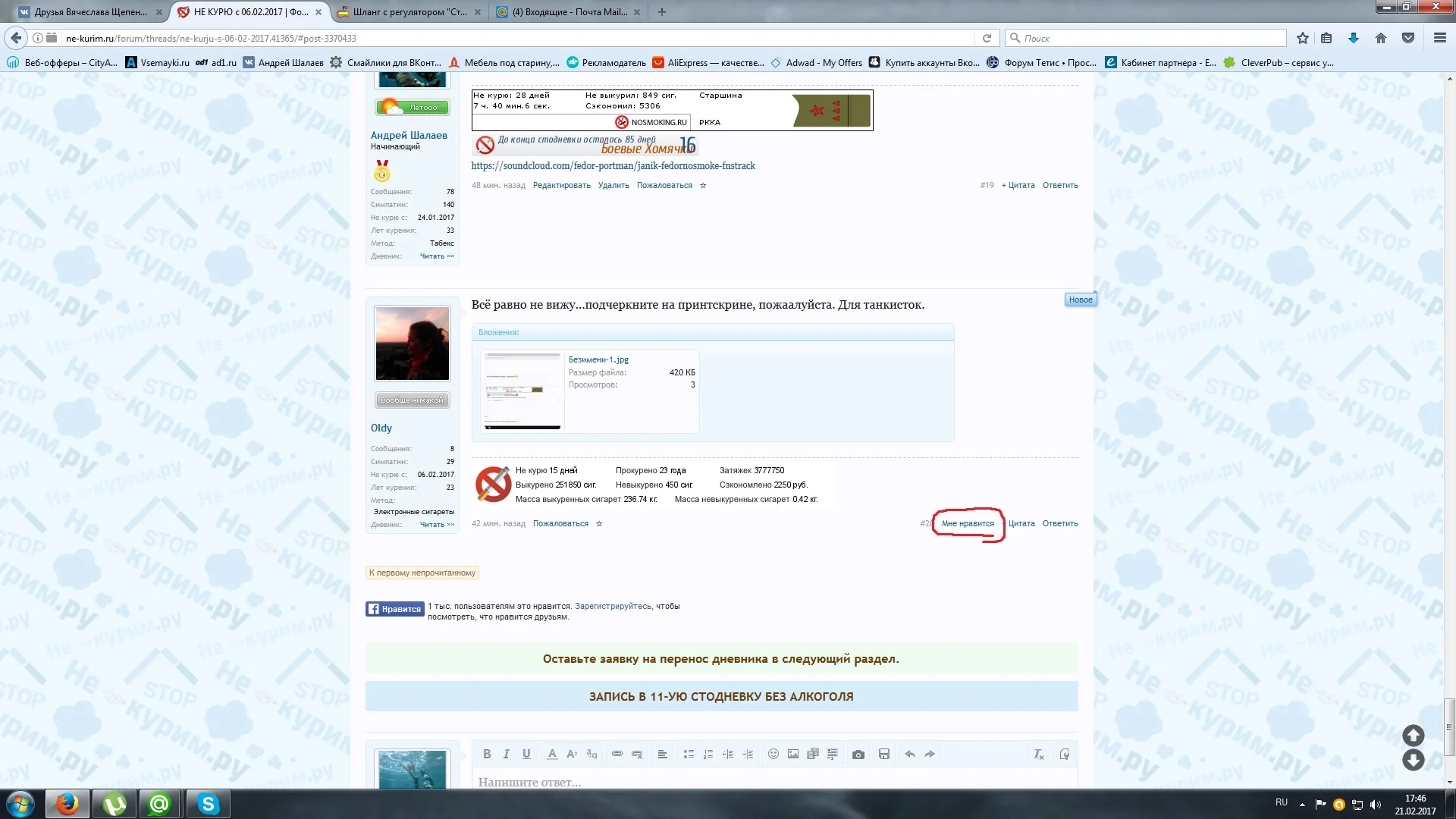Click the save draft floppy icon
The width and height of the screenshot is (1456, 819).
(x=883, y=754)
